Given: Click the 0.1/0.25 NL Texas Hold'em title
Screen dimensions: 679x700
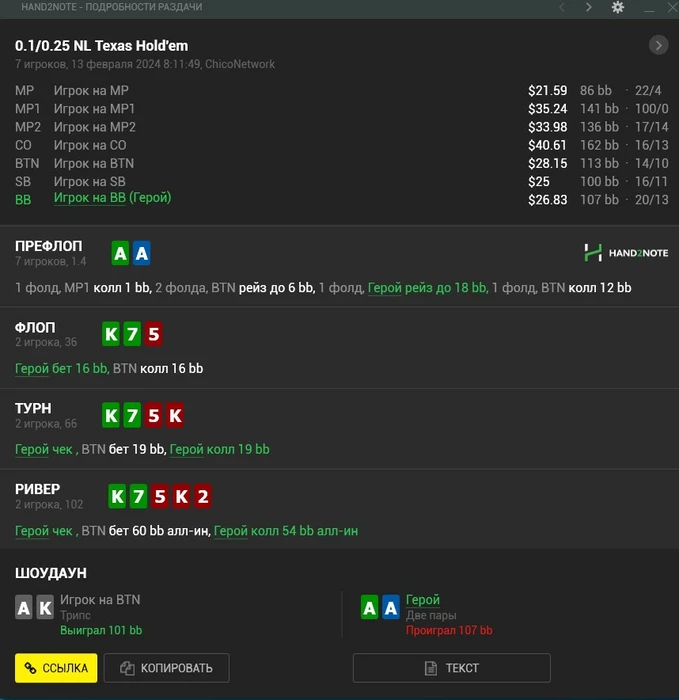Looking at the screenshot, I should pos(101,46).
